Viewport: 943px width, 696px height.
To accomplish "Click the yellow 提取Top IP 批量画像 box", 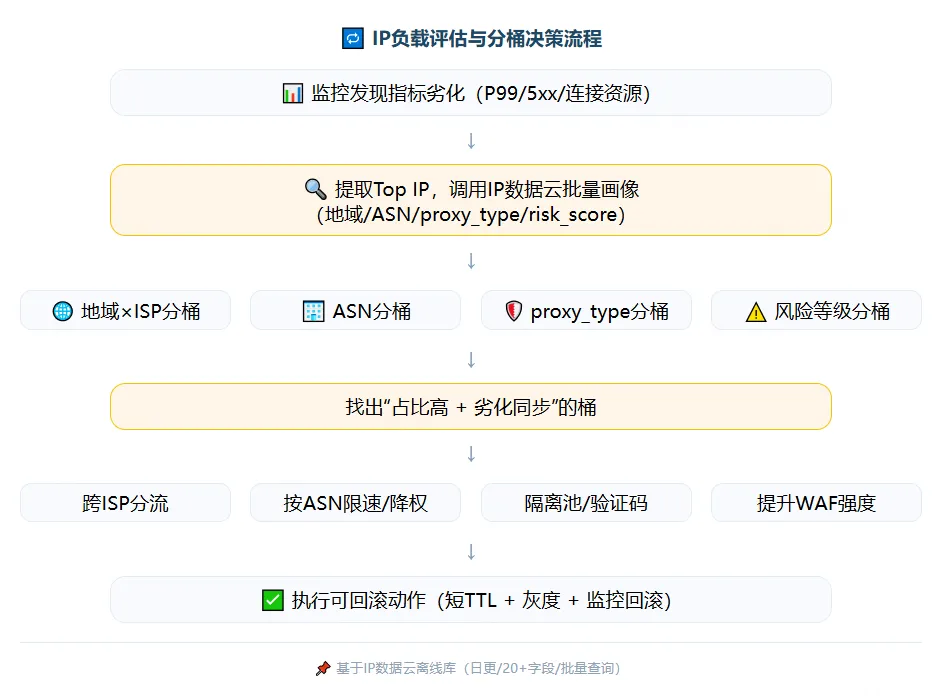I will (470, 200).
